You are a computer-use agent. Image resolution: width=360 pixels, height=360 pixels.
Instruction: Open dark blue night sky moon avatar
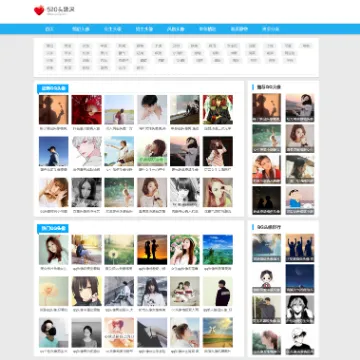click(300, 279)
